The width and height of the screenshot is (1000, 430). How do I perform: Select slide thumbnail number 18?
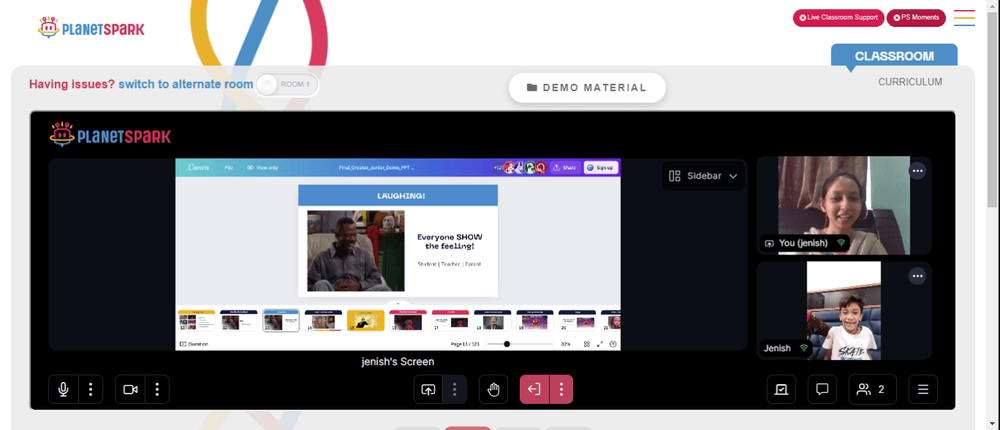point(492,321)
